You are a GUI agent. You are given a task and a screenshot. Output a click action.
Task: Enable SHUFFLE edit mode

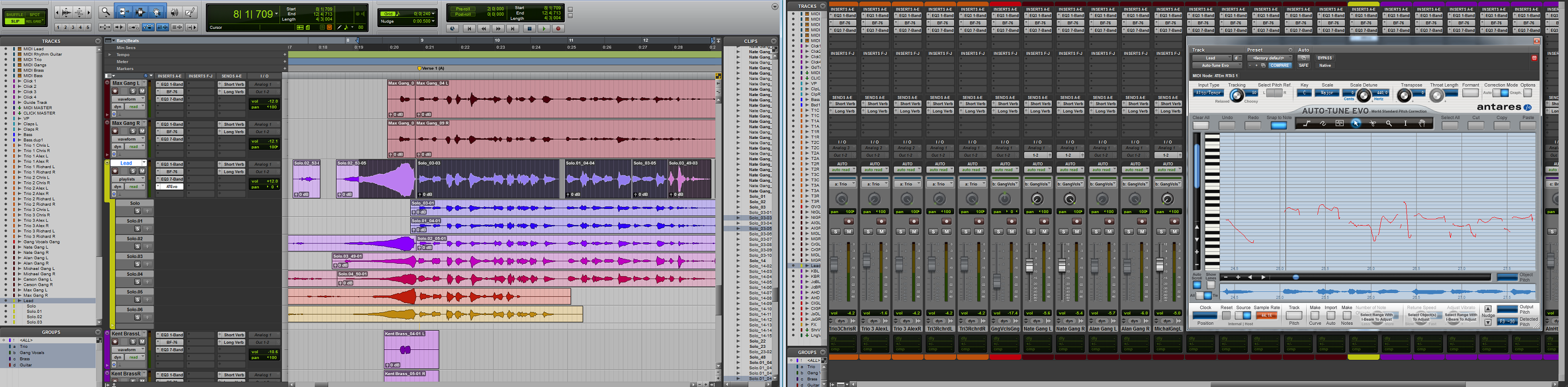tap(15, 15)
